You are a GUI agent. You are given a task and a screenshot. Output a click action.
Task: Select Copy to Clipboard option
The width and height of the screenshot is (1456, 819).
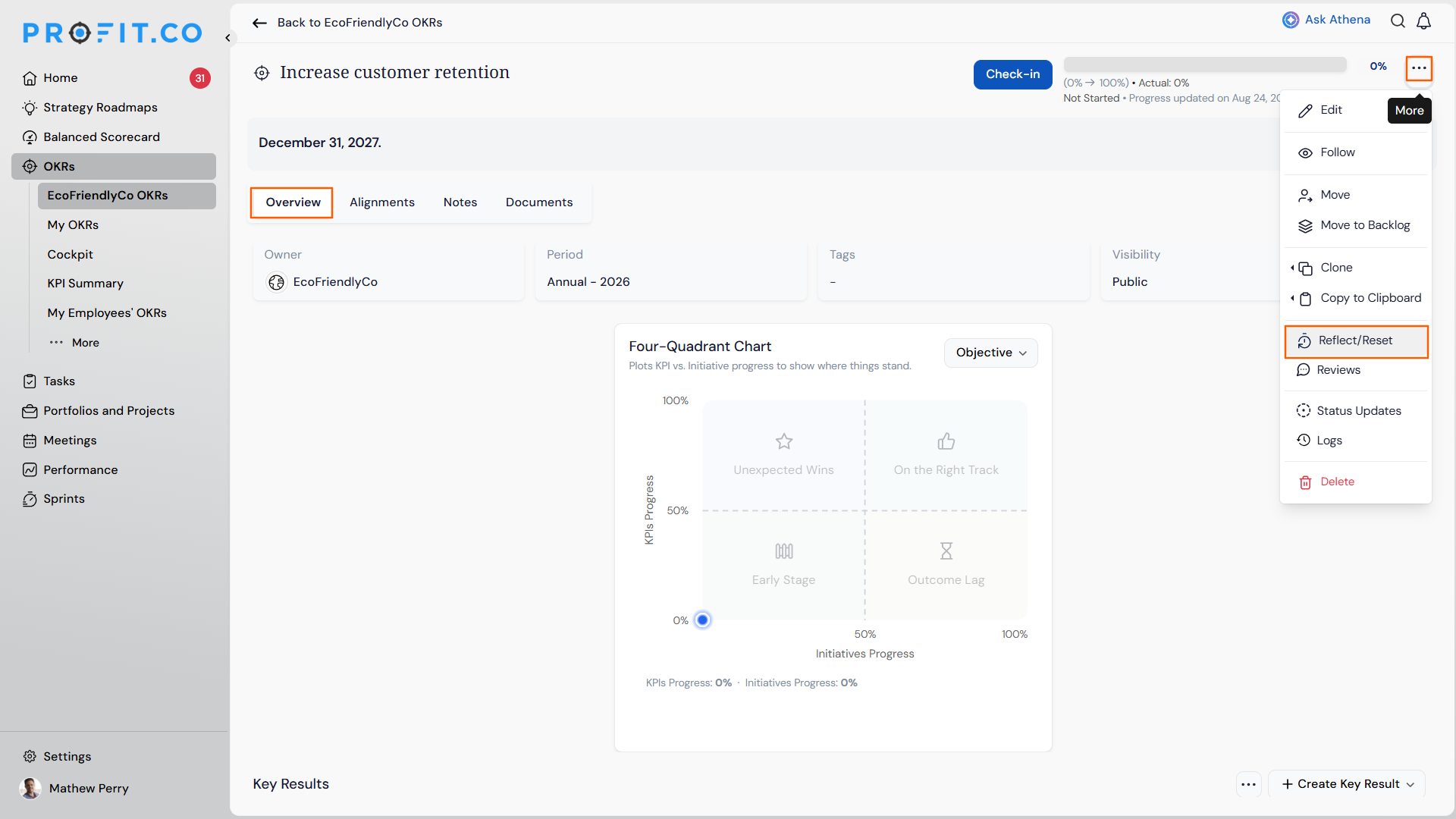[x=1355, y=299]
